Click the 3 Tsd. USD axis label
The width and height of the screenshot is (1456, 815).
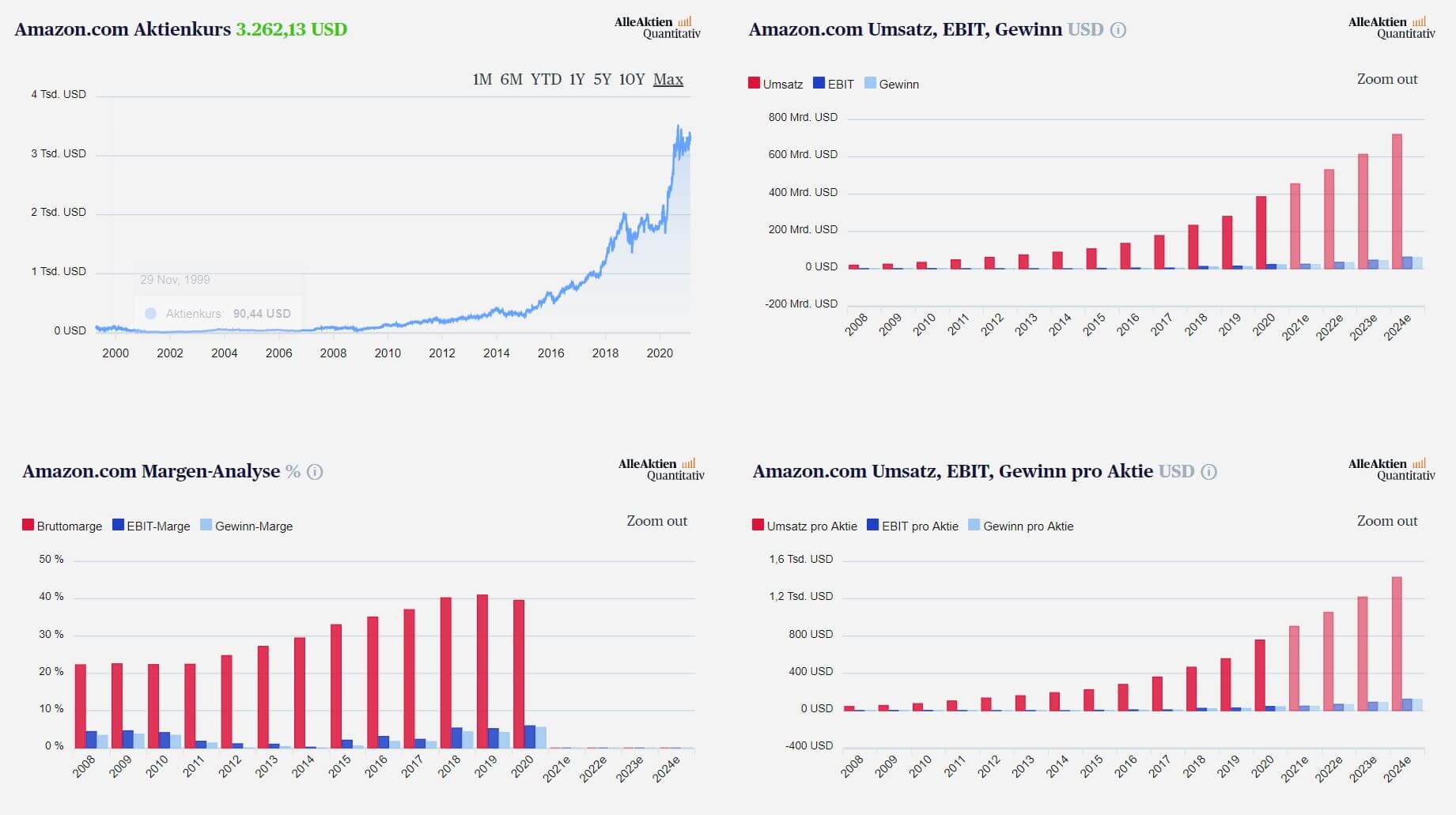pyautogui.click(x=59, y=153)
